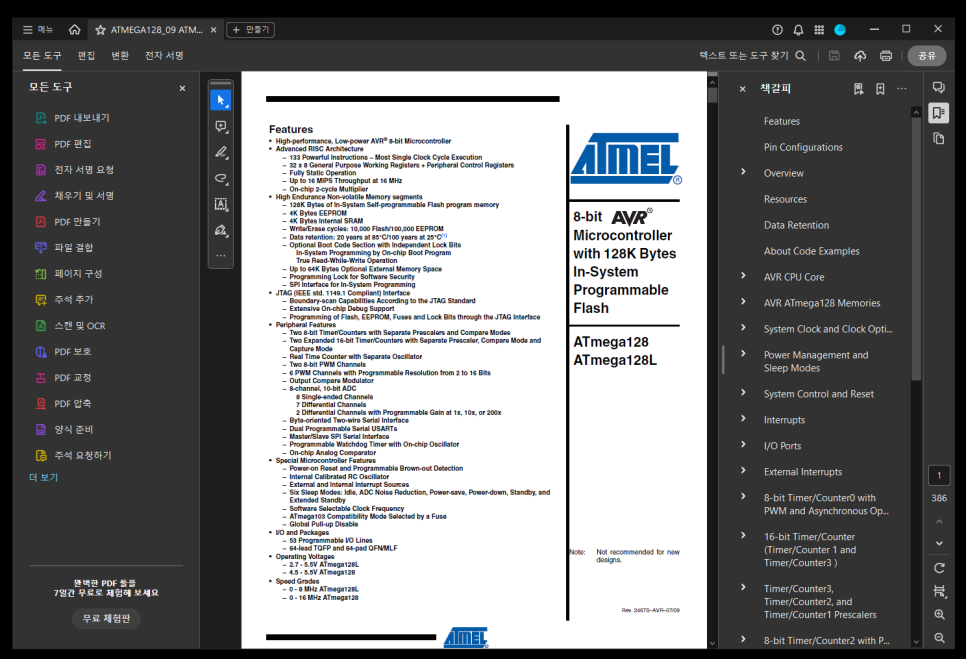Expand the Overview bookmark
This screenshot has width=966, height=659.
(x=743, y=172)
